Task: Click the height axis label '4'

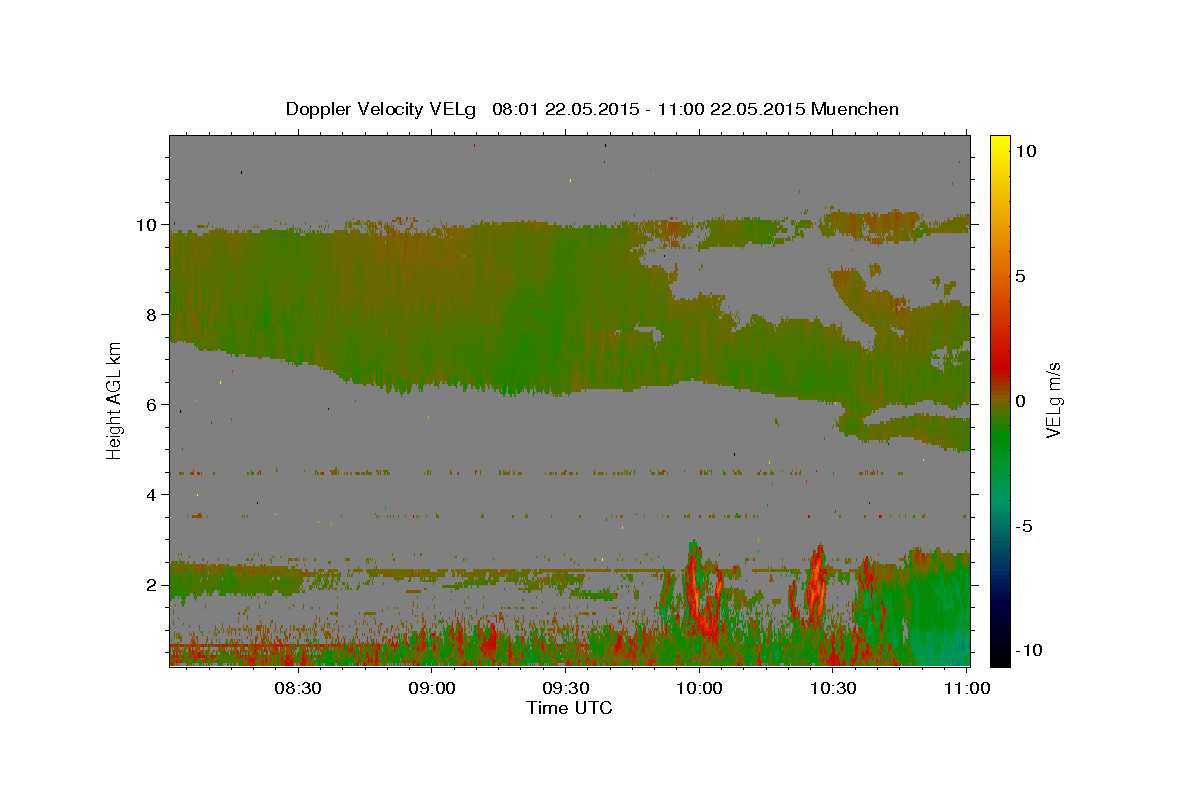Action: tap(152, 495)
